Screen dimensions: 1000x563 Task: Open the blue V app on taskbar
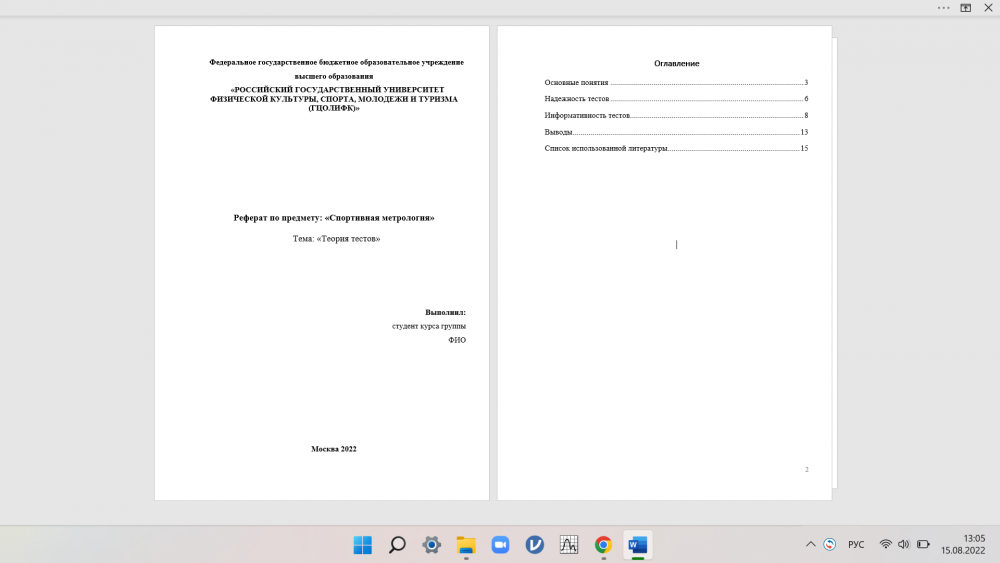534,545
